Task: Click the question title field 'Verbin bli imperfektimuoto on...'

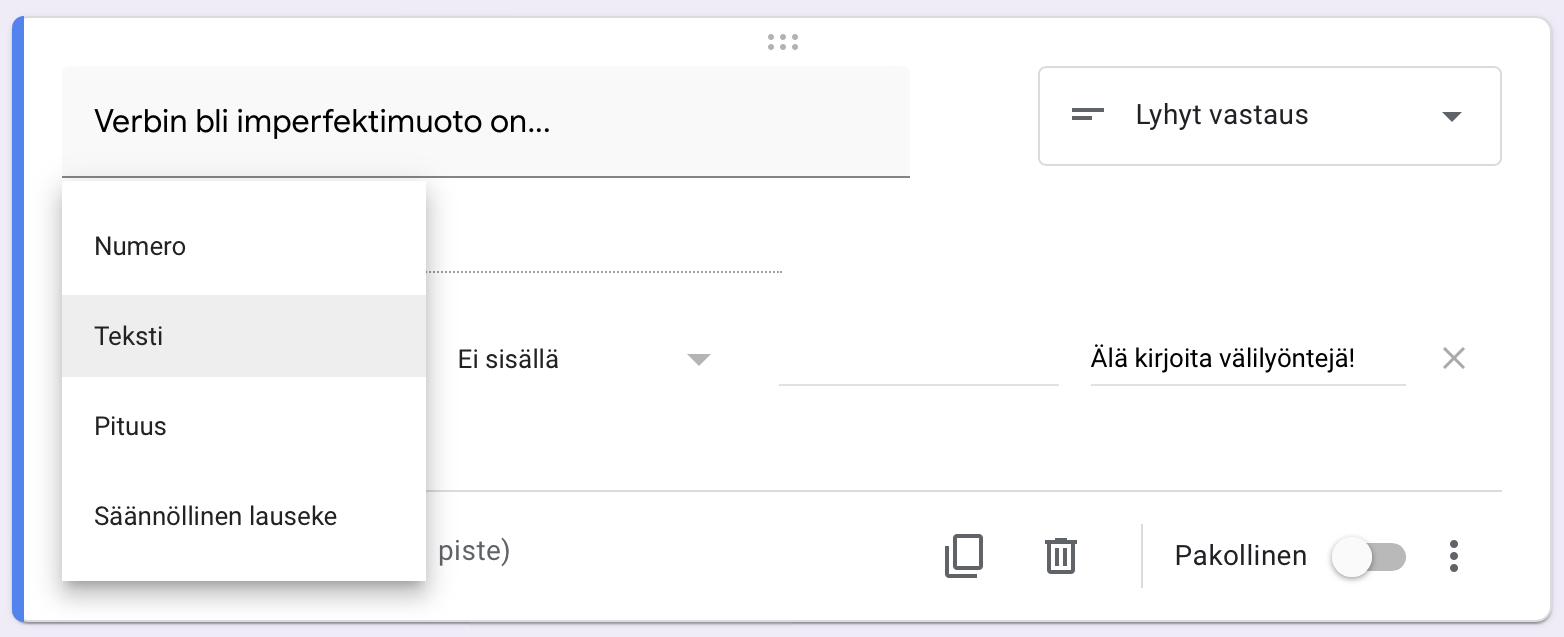Action: pyautogui.click(x=485, y=122)
